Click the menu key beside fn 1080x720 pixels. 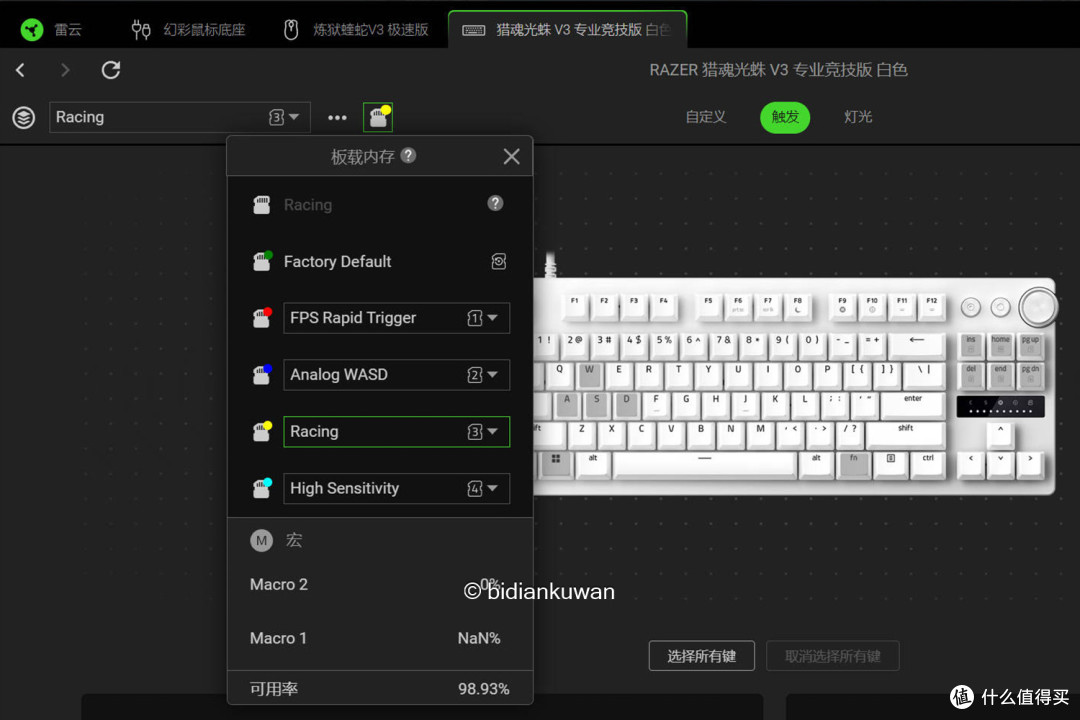coord(891,464)
